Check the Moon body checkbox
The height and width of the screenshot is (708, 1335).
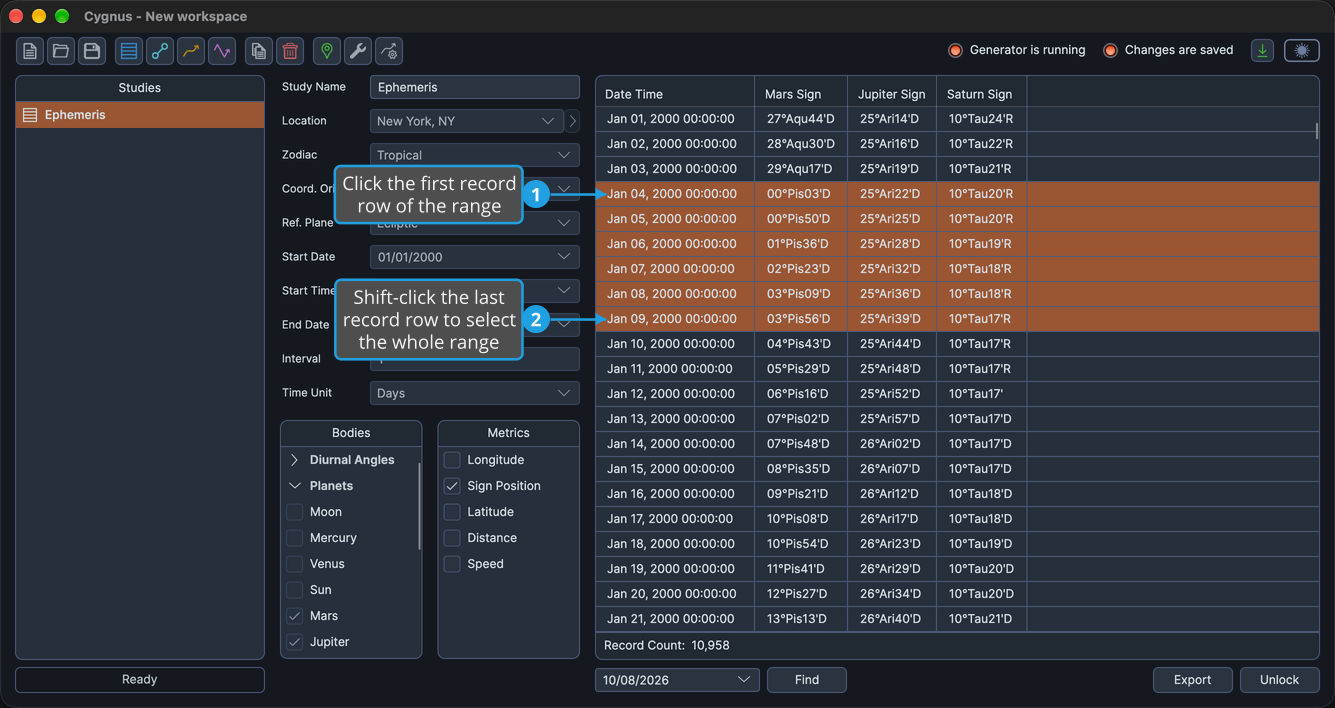point(295,512)
